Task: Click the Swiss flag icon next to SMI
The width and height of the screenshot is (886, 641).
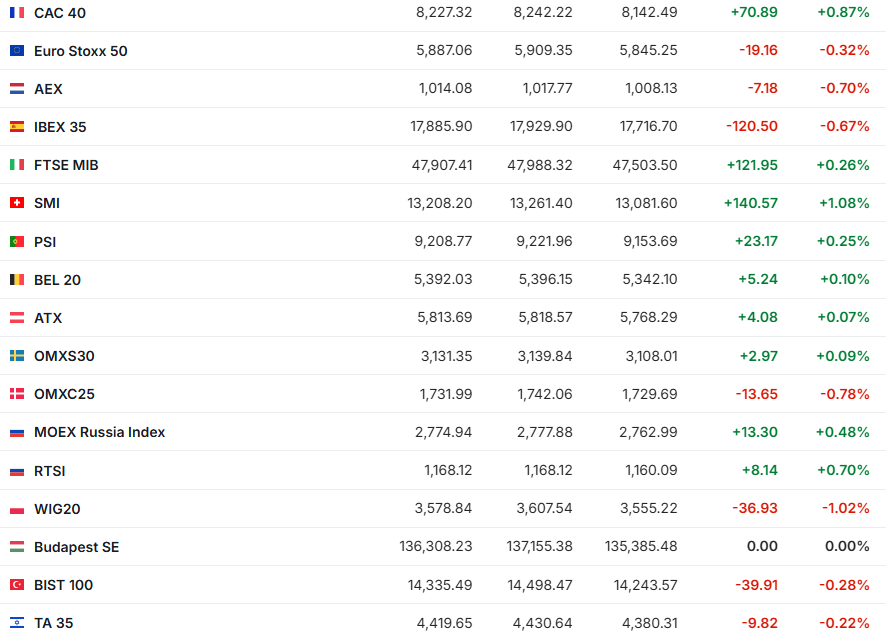Action: 17,203
